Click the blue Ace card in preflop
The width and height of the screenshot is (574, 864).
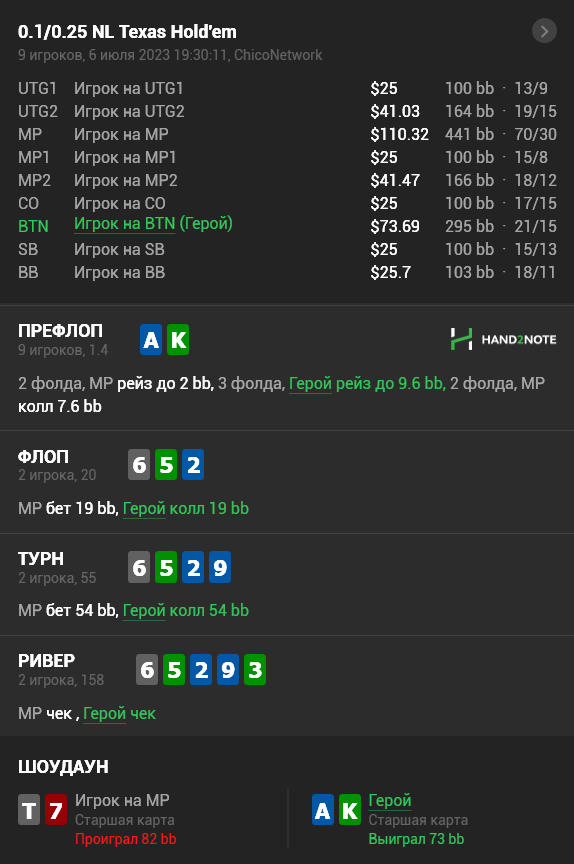[151, 339]
